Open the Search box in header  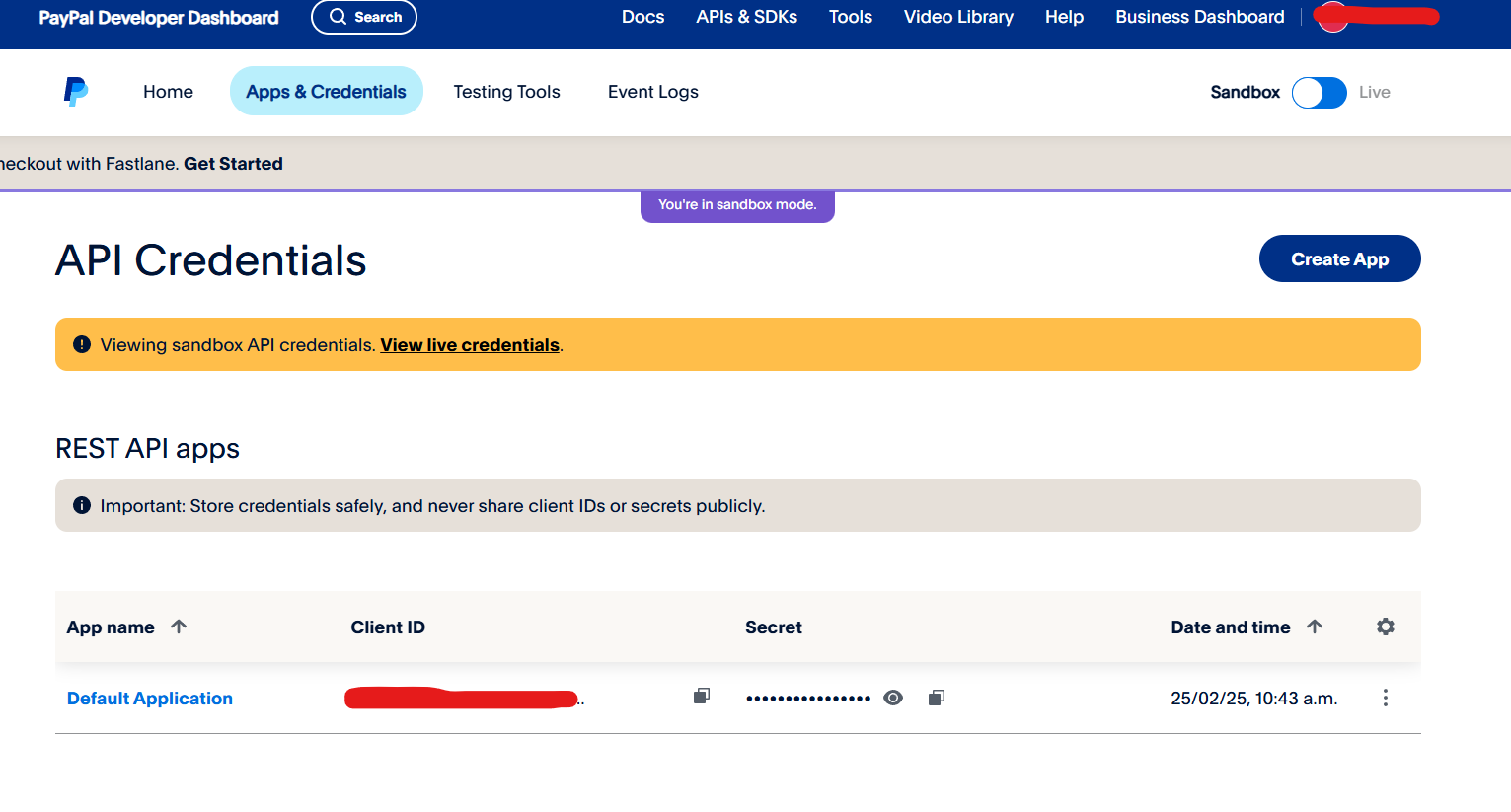[x=364, y=17]
